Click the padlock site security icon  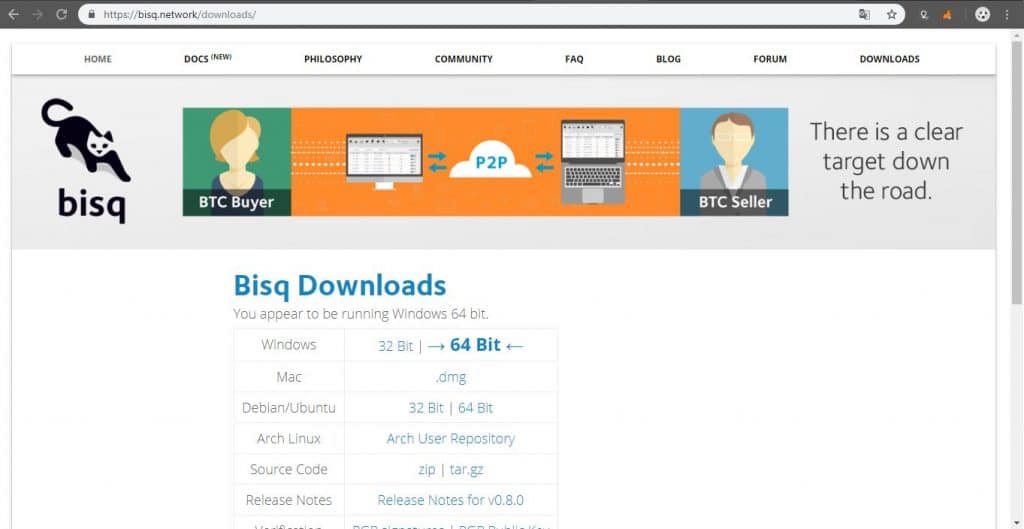91,14
